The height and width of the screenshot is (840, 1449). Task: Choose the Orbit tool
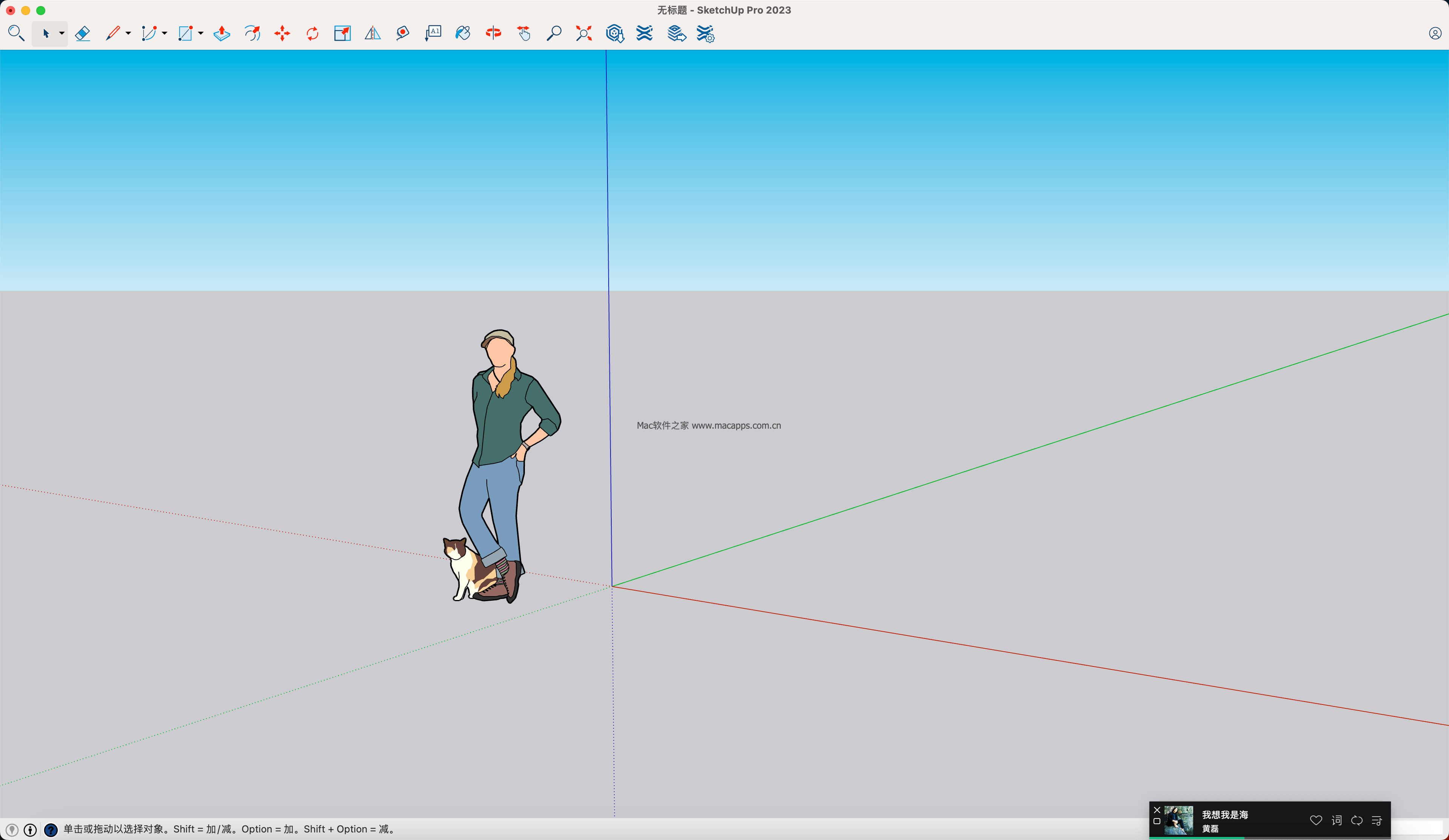[493, 33]
